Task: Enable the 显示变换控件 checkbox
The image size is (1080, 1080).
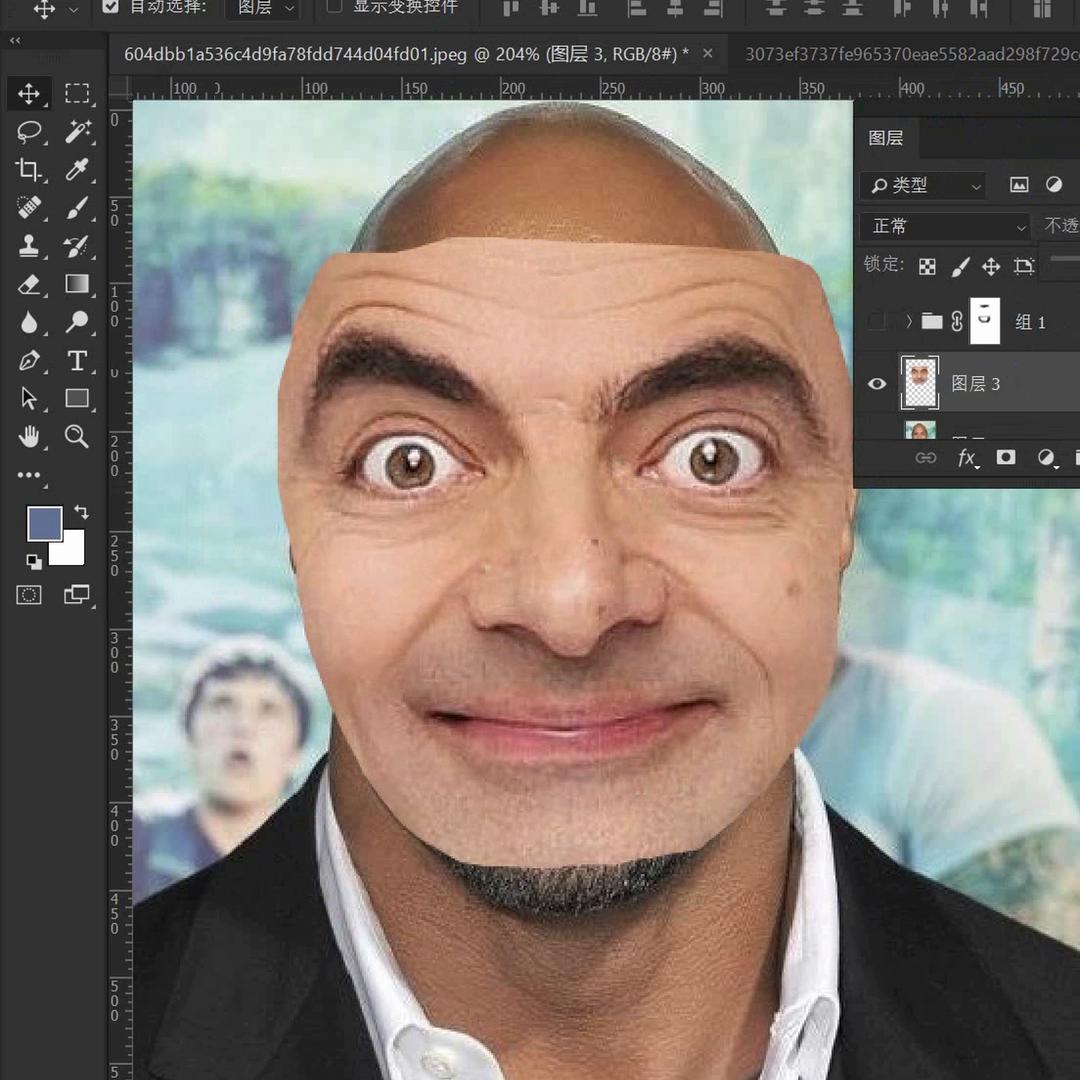Action: click(334, 8)
